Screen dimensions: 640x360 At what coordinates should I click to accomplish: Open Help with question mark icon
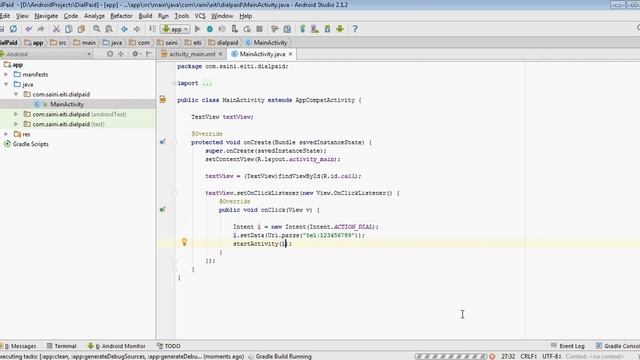coord(355,29)
